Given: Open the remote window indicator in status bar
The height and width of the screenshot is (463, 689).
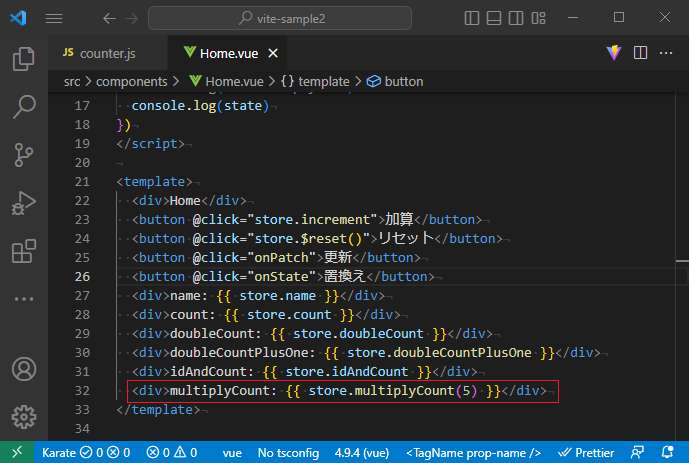Looking at the screenshot, I should 17,452.
